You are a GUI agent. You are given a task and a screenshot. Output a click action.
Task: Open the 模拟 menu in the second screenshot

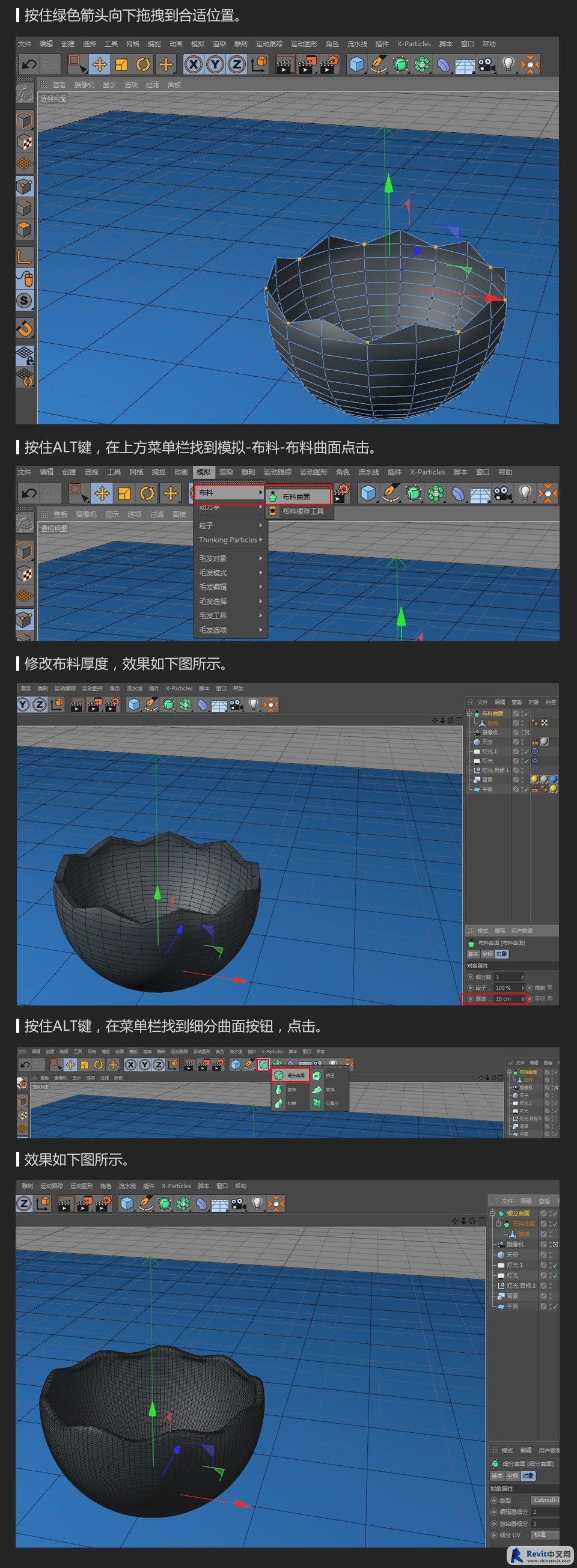coord(203,472)
